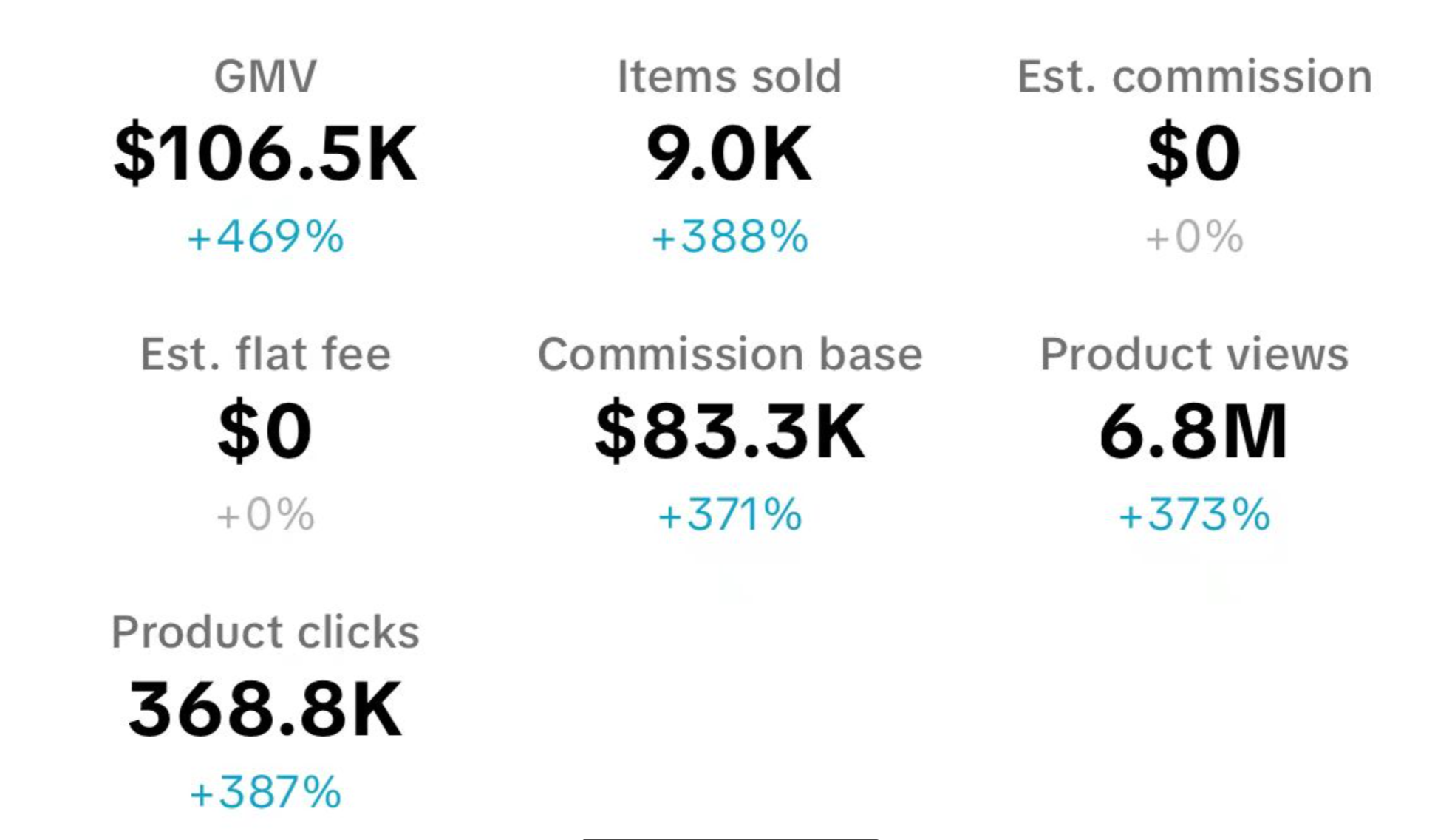The width and height of the screenshot is (1435, 840).
Task: Select the $83.3K commission base value
Action: [x=729, y=431]
